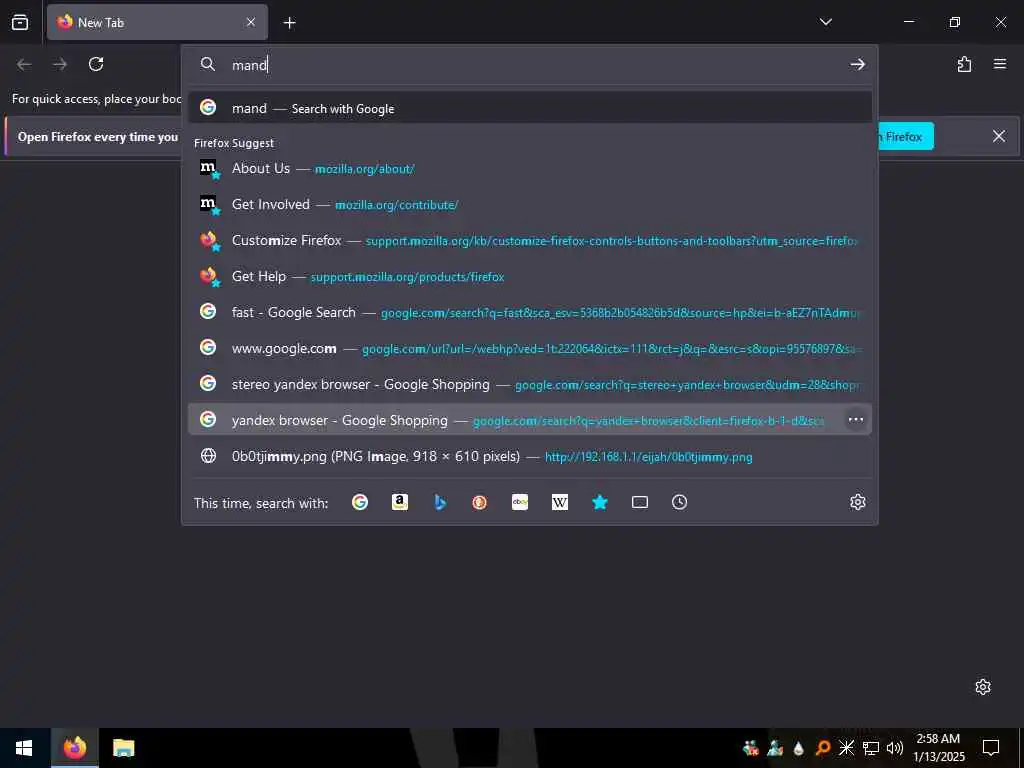
Task: Expand the list all tabs chevron
Action: pos(825,22)
